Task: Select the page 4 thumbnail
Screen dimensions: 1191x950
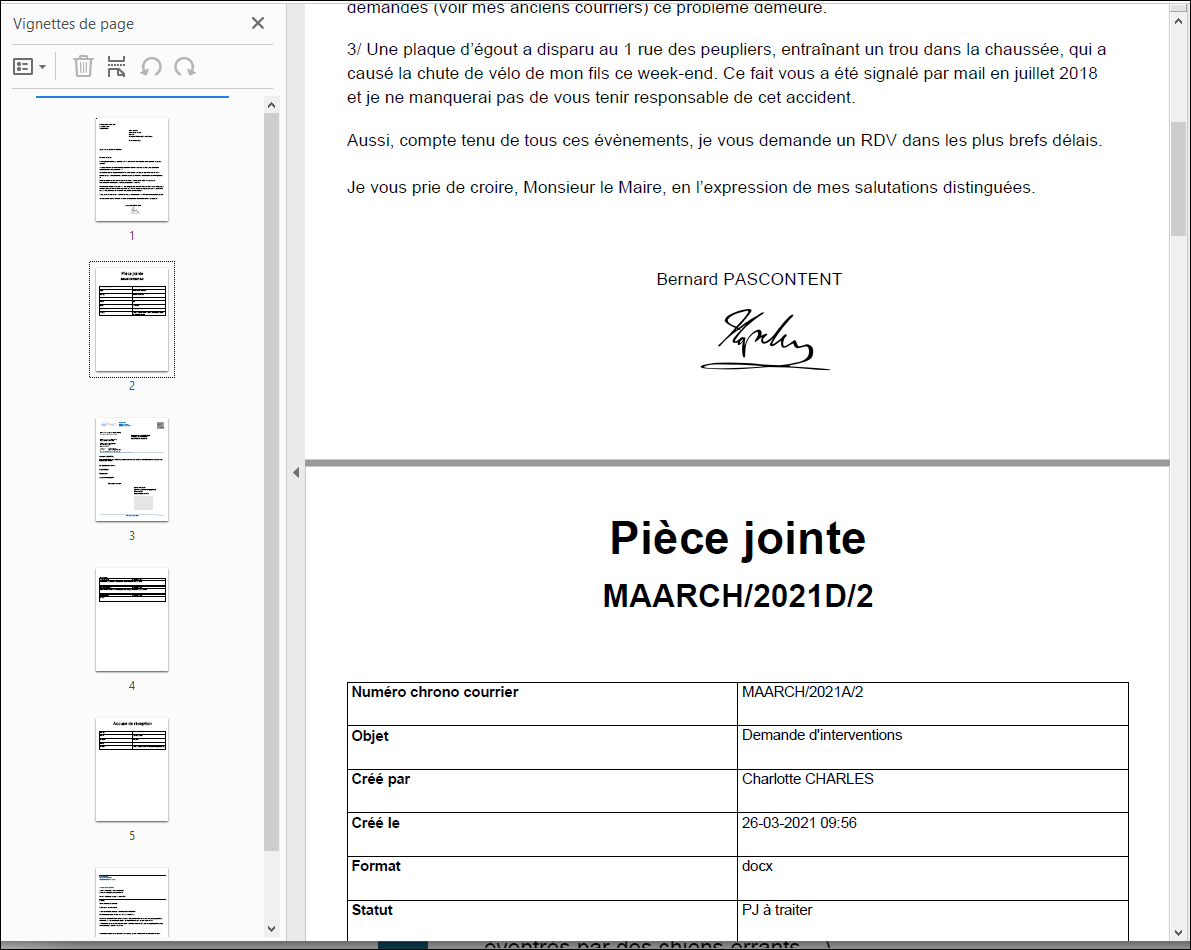Action: click(x=131, y=620)
